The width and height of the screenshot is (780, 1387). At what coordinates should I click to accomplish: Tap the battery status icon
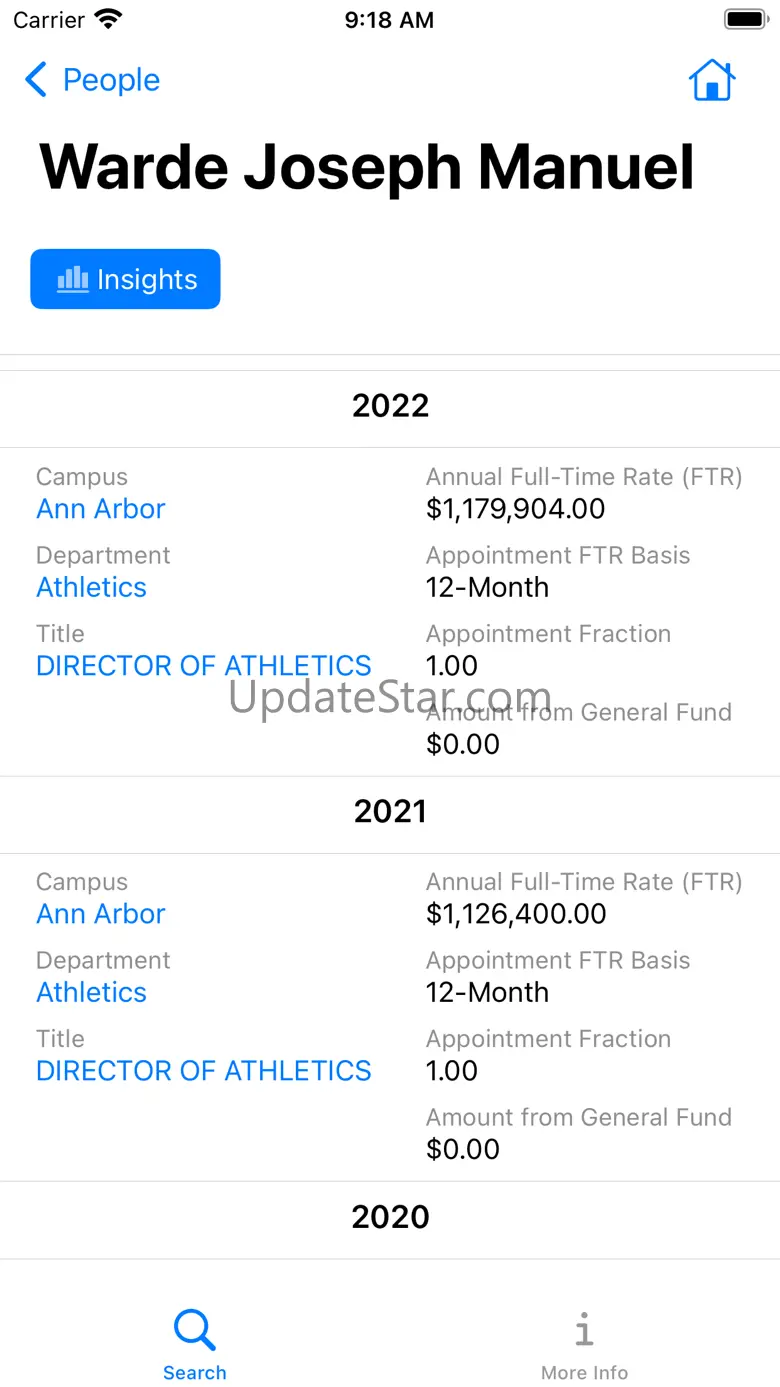pyautogui.click(x=744, y=19)
